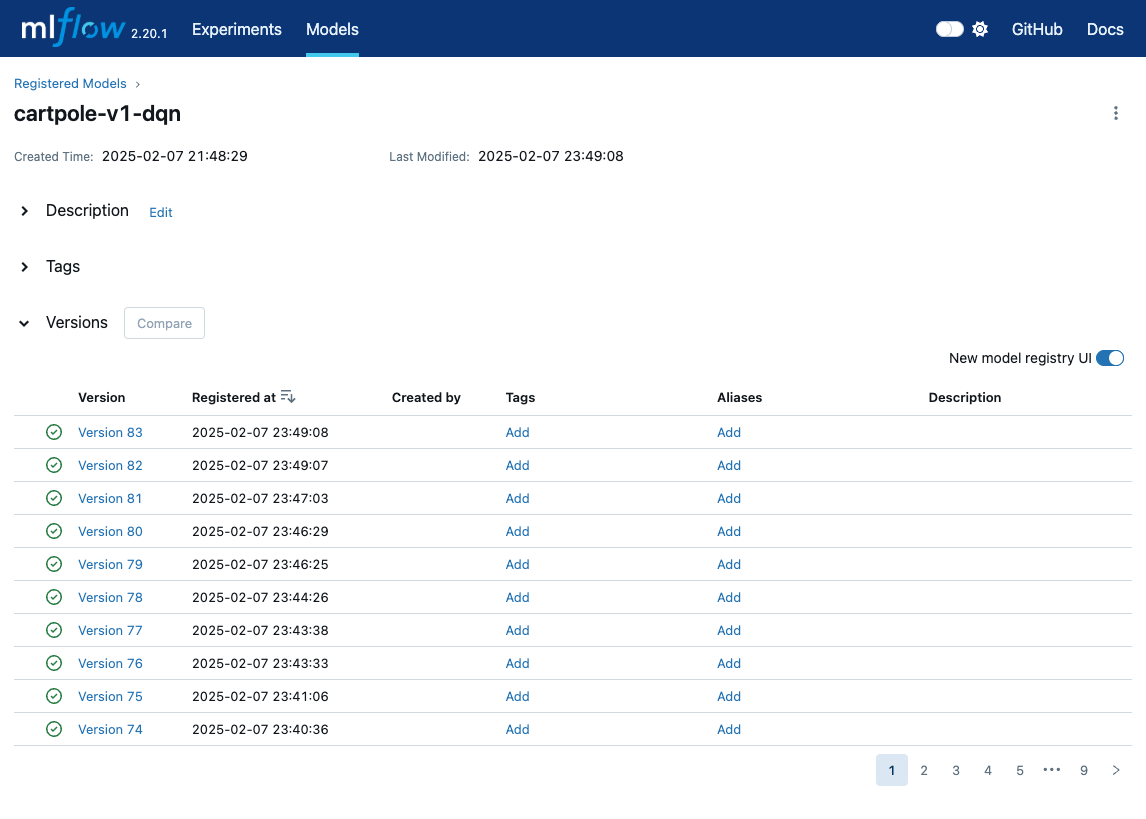The width and height of the screenshot is (1146, 819).
Task: Click the ready status icon for Version 78
Action: 54,597
